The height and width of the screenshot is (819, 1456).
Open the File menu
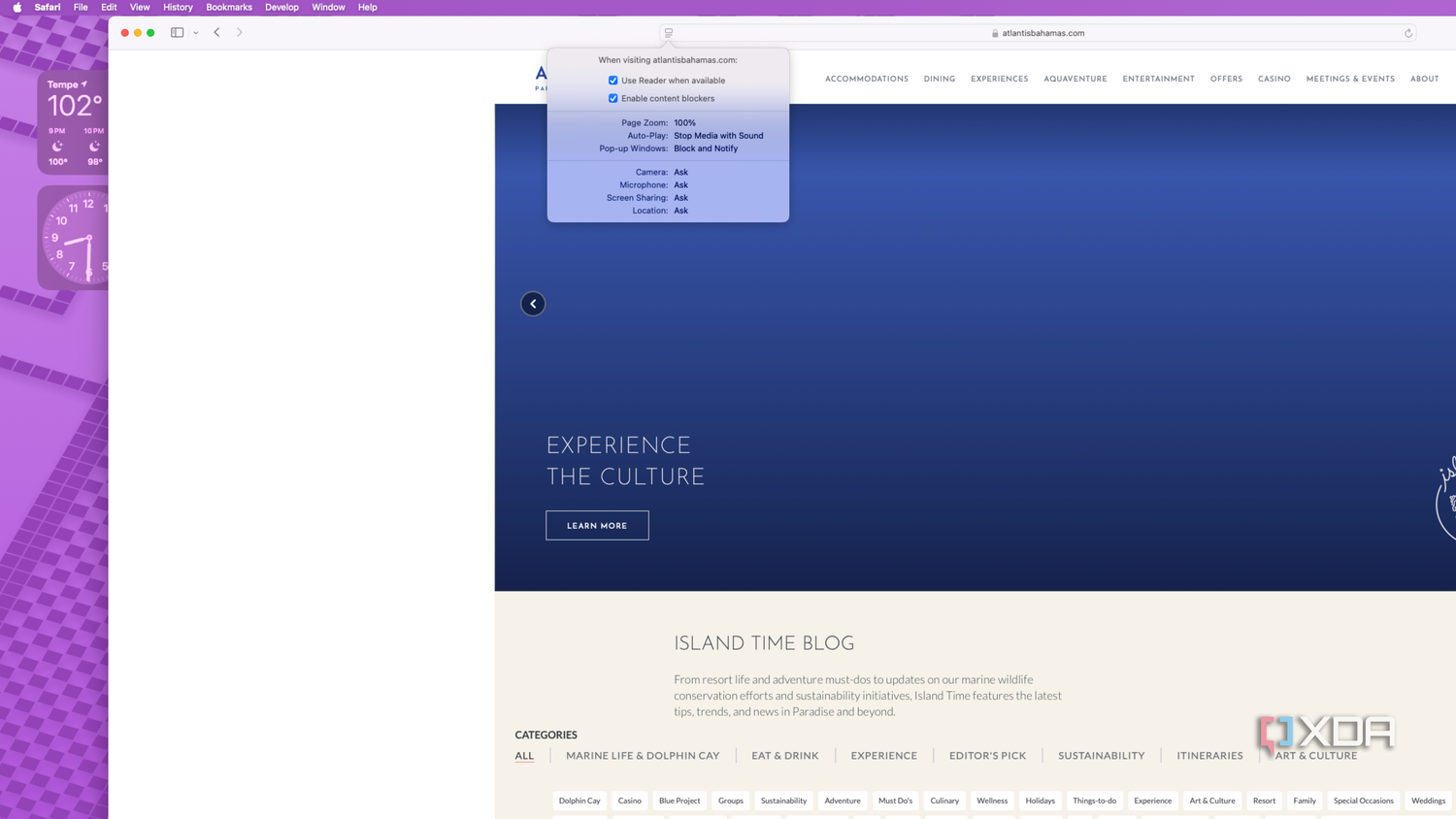click(x=81, y=7)
